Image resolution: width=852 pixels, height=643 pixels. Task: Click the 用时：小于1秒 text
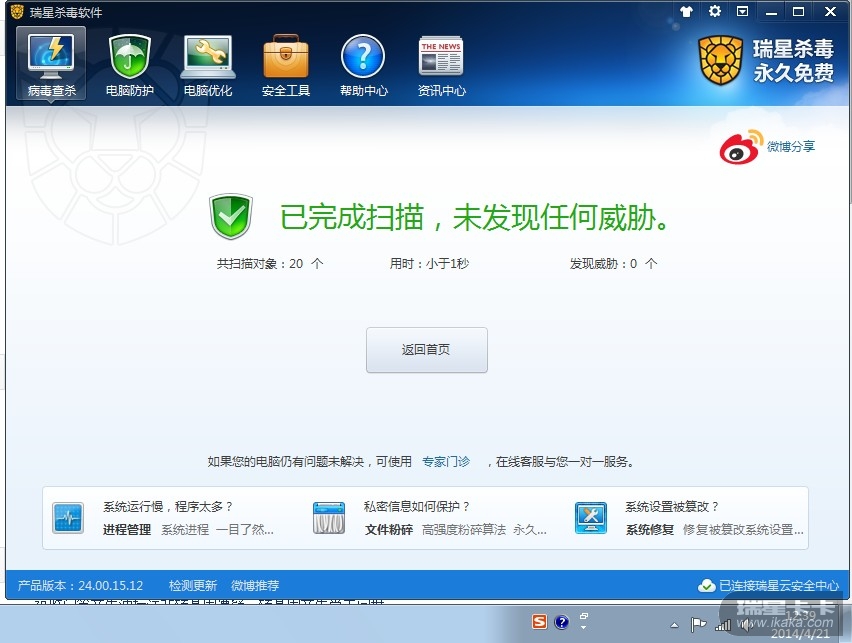pyautogui.click(x=429, y=264)
